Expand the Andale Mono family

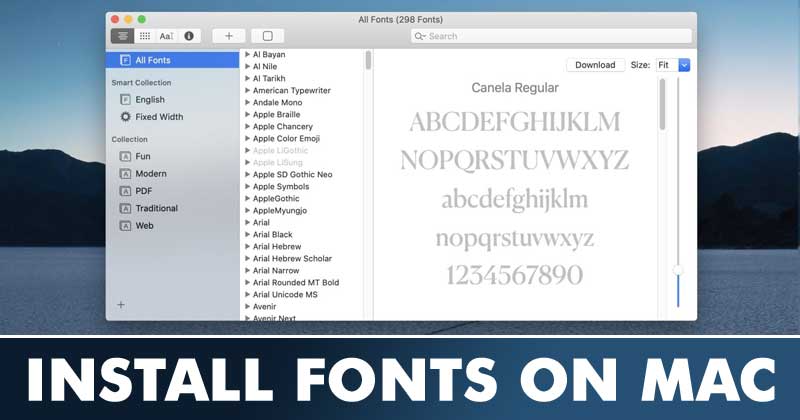(247, 102)
